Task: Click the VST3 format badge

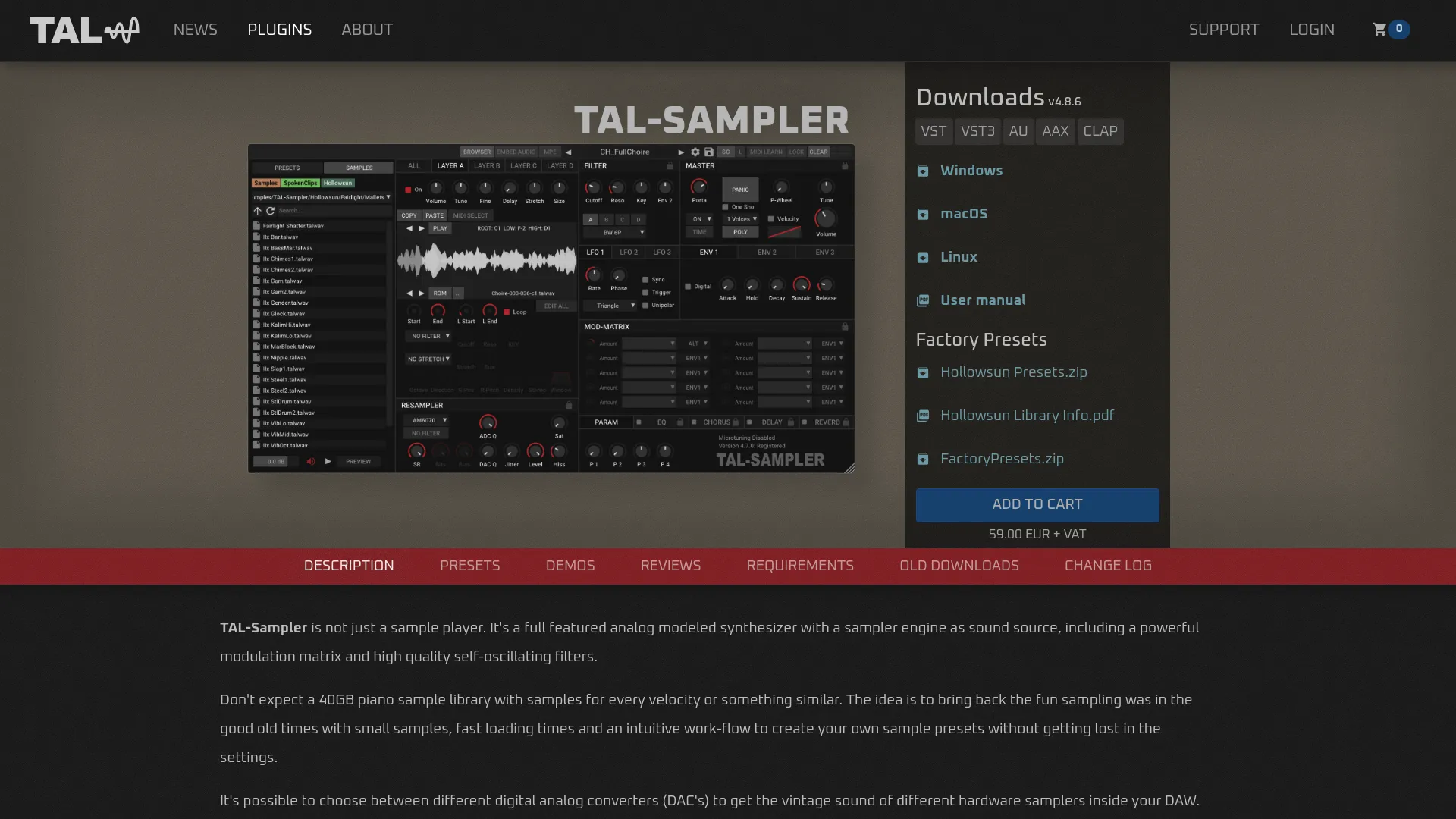Action: 977,131
